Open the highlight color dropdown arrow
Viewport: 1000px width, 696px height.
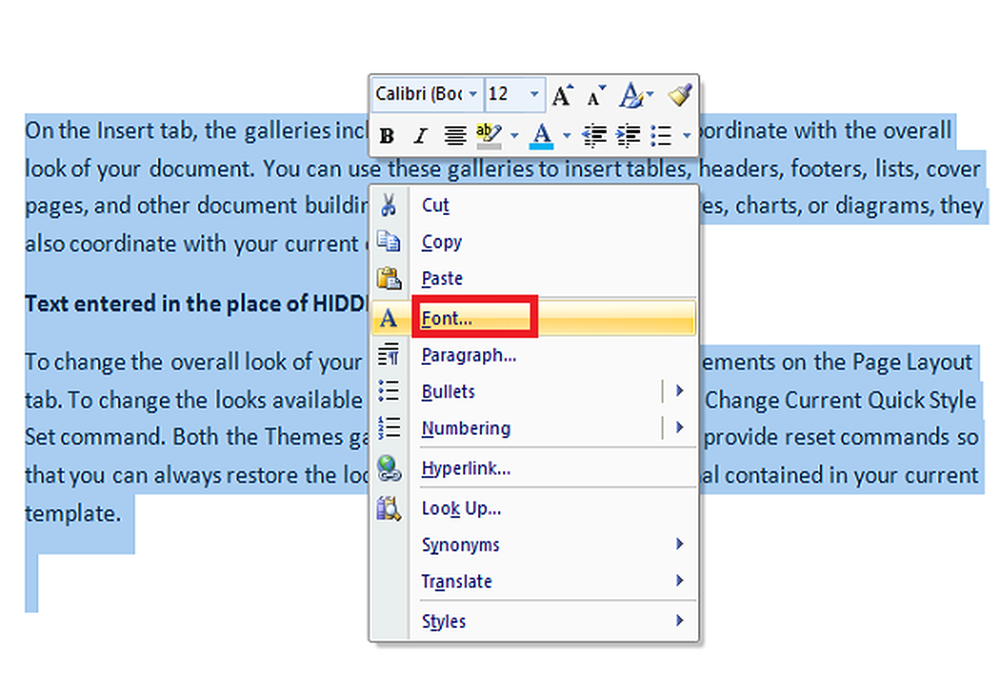514,136
